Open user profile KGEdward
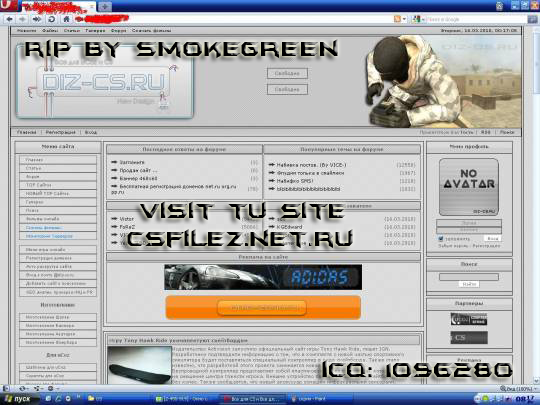The image size is (540, 405). point(289,227)
